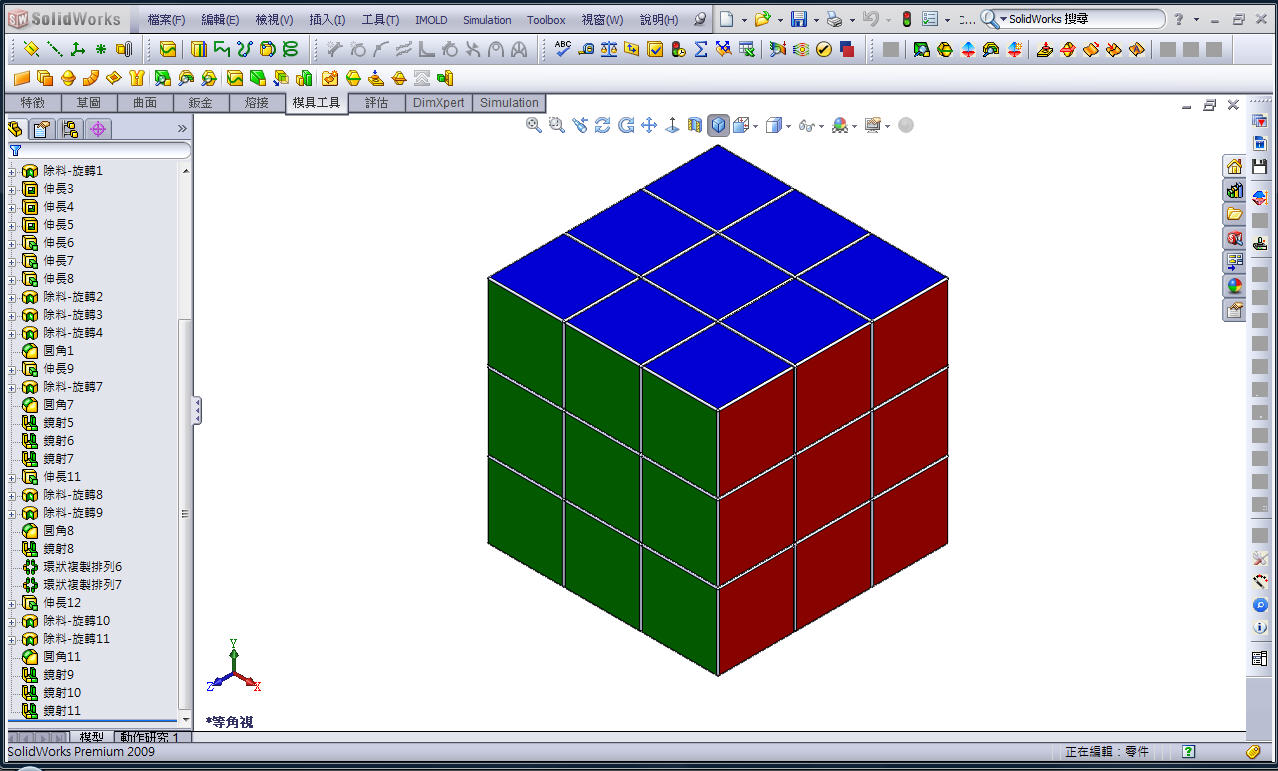
Task: Click the Save floppy disk icon
Action: 799,19
